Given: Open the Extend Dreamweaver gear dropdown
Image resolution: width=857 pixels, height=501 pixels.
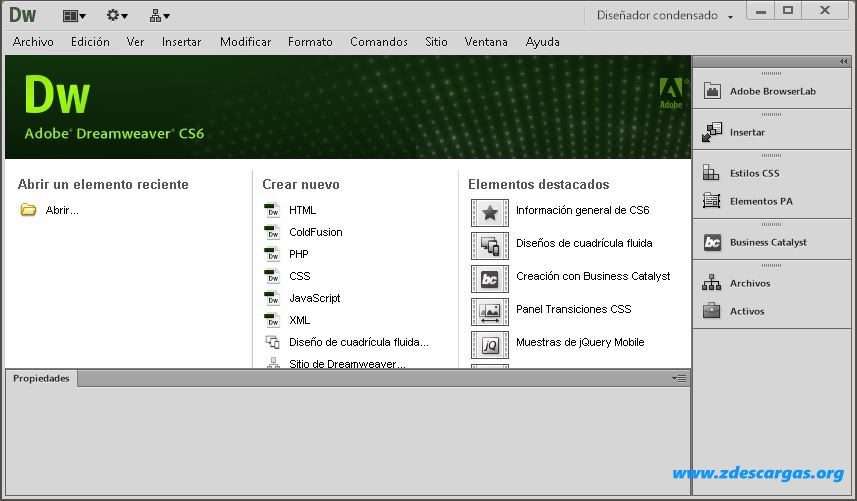Looking at the screenshot, I should click(117, 16).
